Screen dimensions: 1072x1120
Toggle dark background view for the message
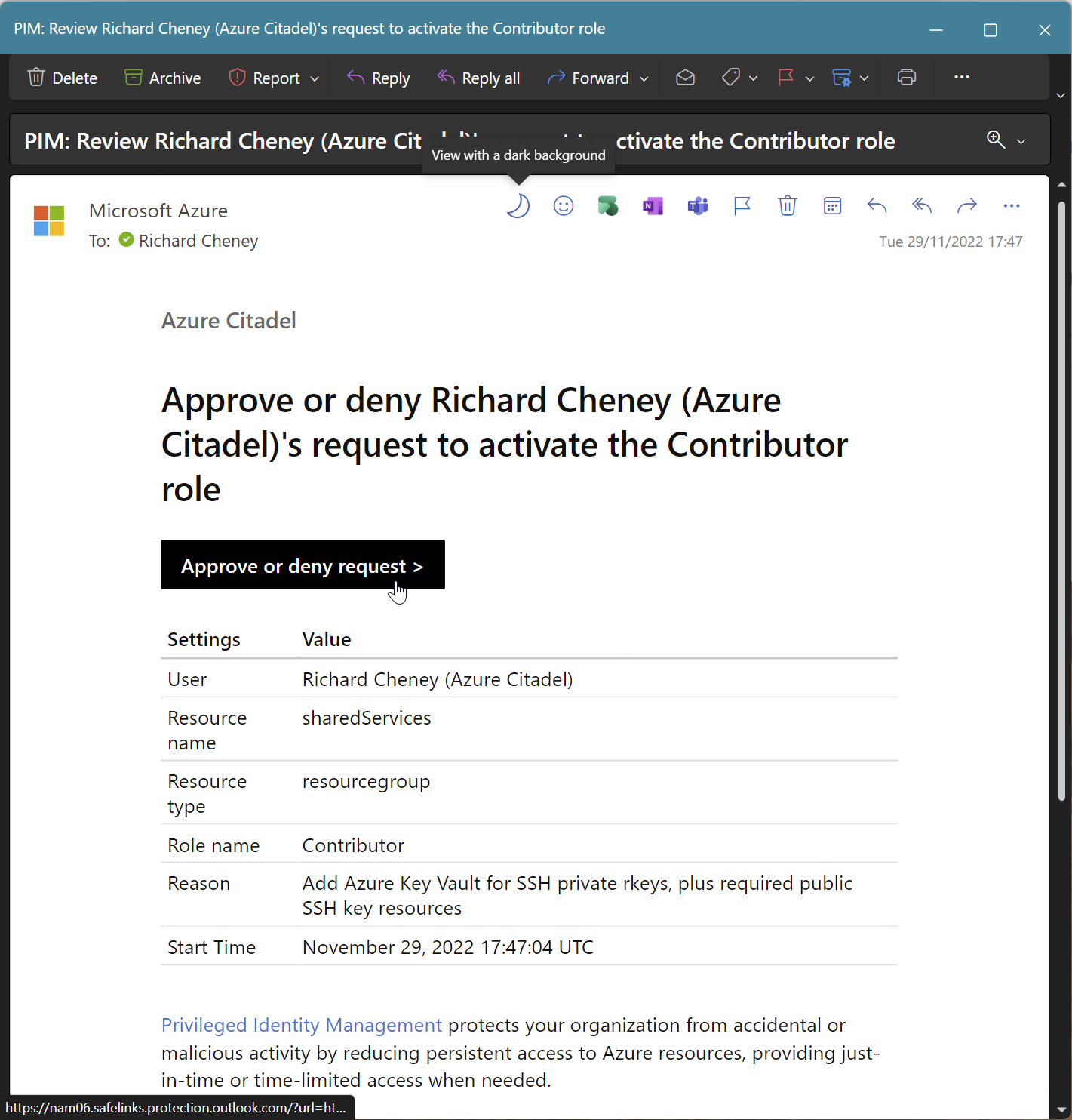518,205
